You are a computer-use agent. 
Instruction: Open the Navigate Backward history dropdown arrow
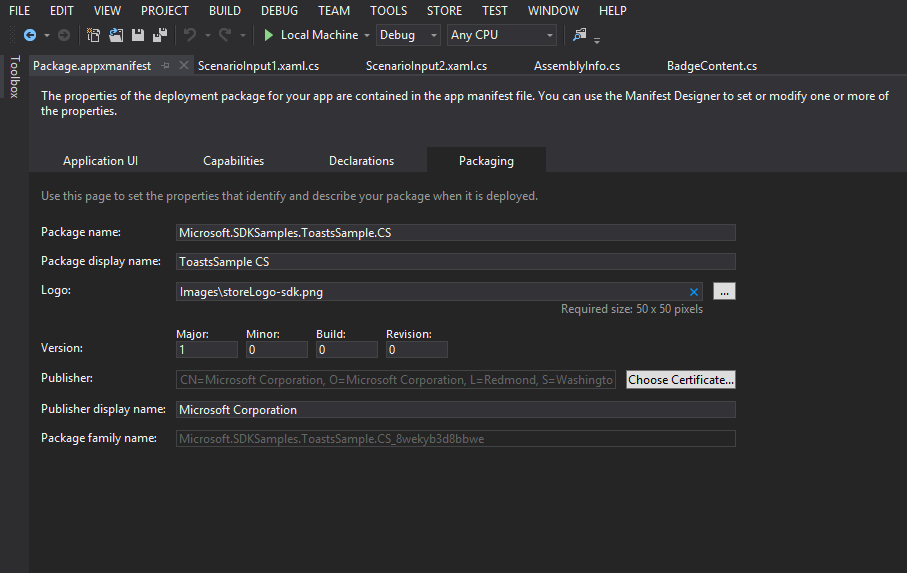(47, 36)
